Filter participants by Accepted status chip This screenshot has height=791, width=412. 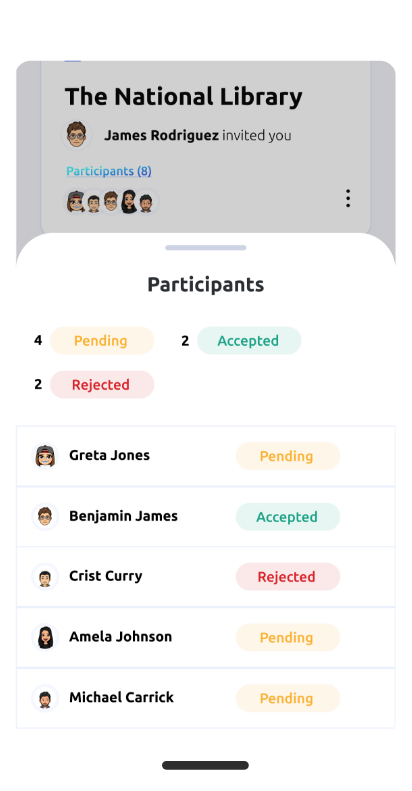coord(249,341)
